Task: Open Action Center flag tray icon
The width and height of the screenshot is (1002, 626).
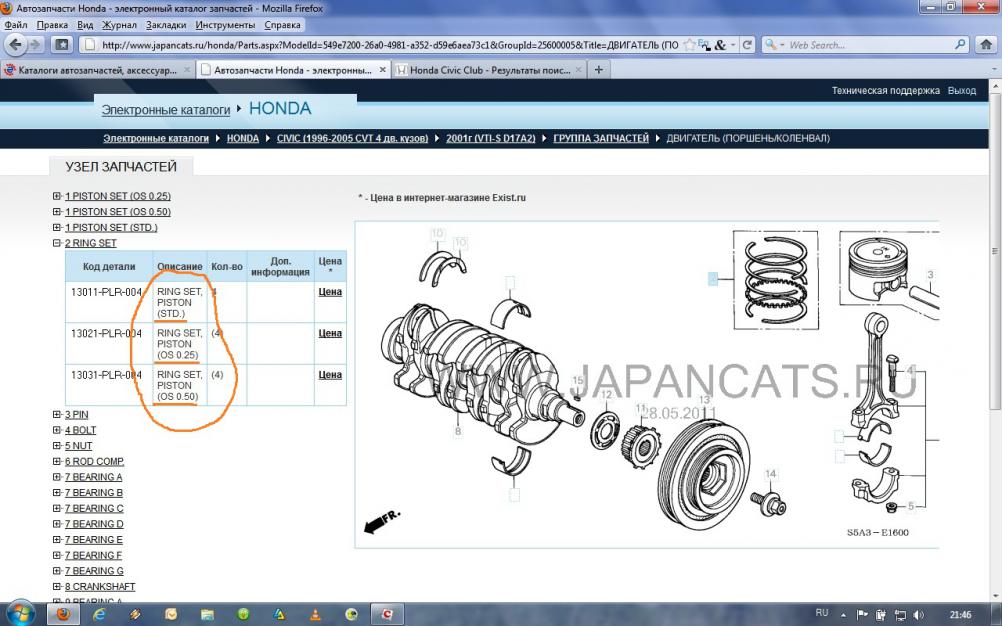Action: tap(862, 615)
